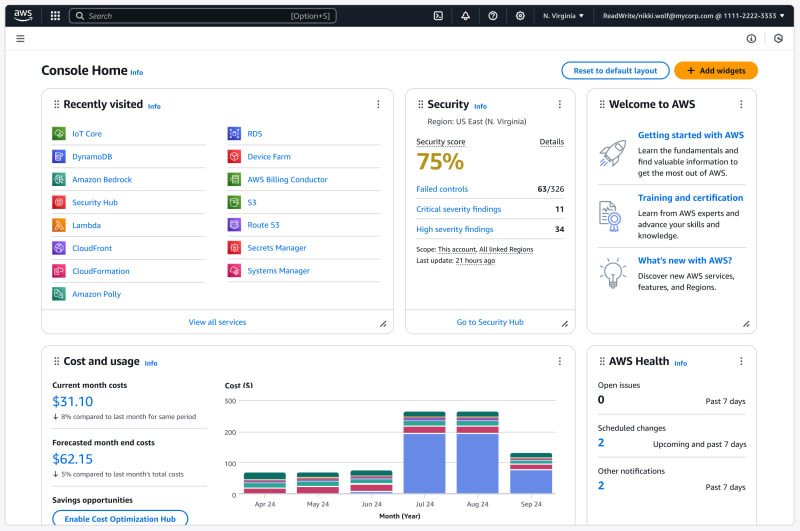The image size is (800, 531).
Task: Click the search input field
Action: click(200, 16)
